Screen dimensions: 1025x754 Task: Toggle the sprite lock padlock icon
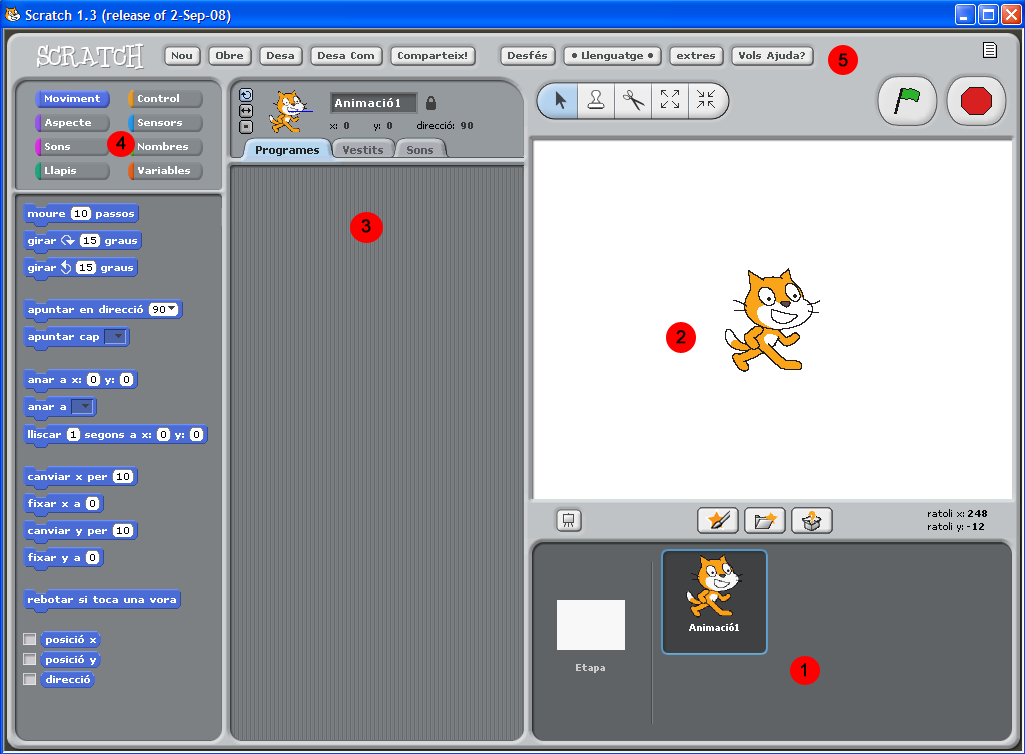pyautogui.click(x=431, y=103)
